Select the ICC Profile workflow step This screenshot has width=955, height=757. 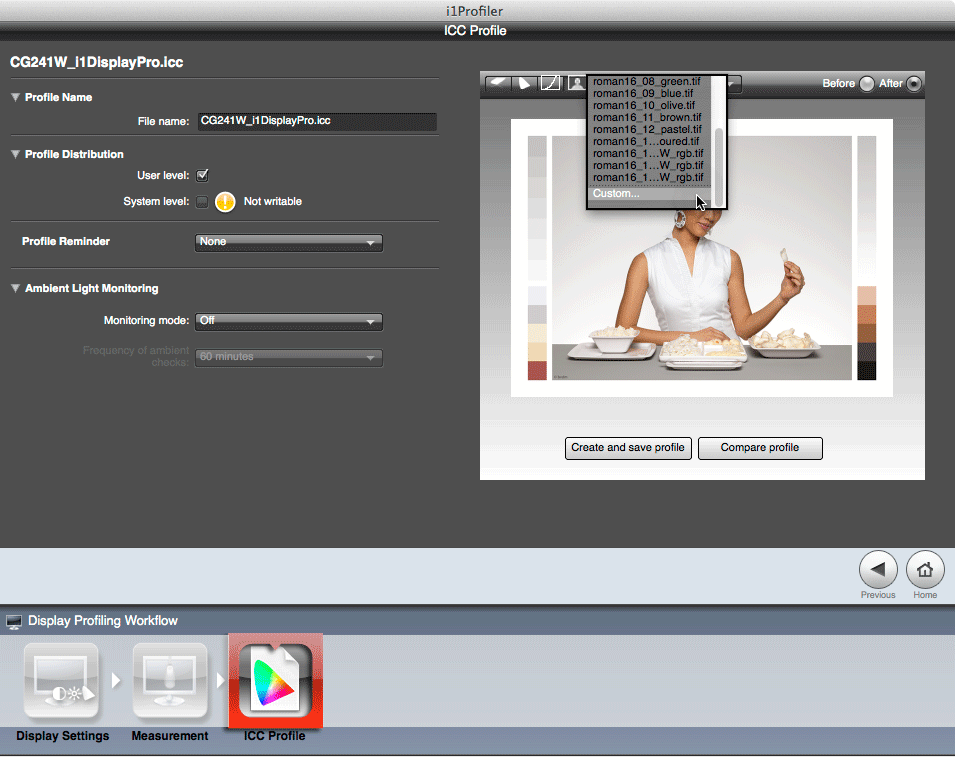click(275, 681)
